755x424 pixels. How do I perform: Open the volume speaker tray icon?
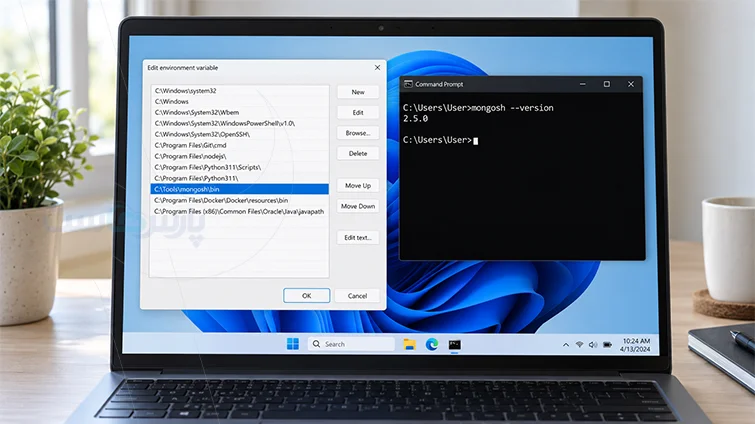pyautogui.click(x=593, y=345)
